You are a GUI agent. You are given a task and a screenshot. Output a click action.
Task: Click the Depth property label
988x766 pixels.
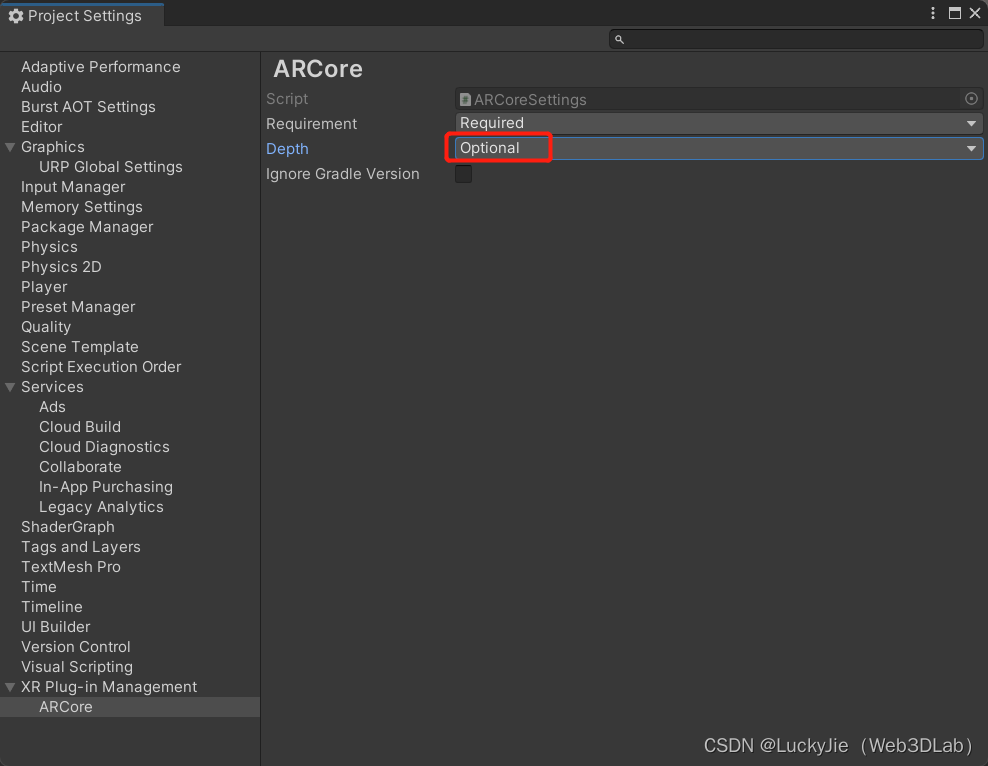[287, 149]
